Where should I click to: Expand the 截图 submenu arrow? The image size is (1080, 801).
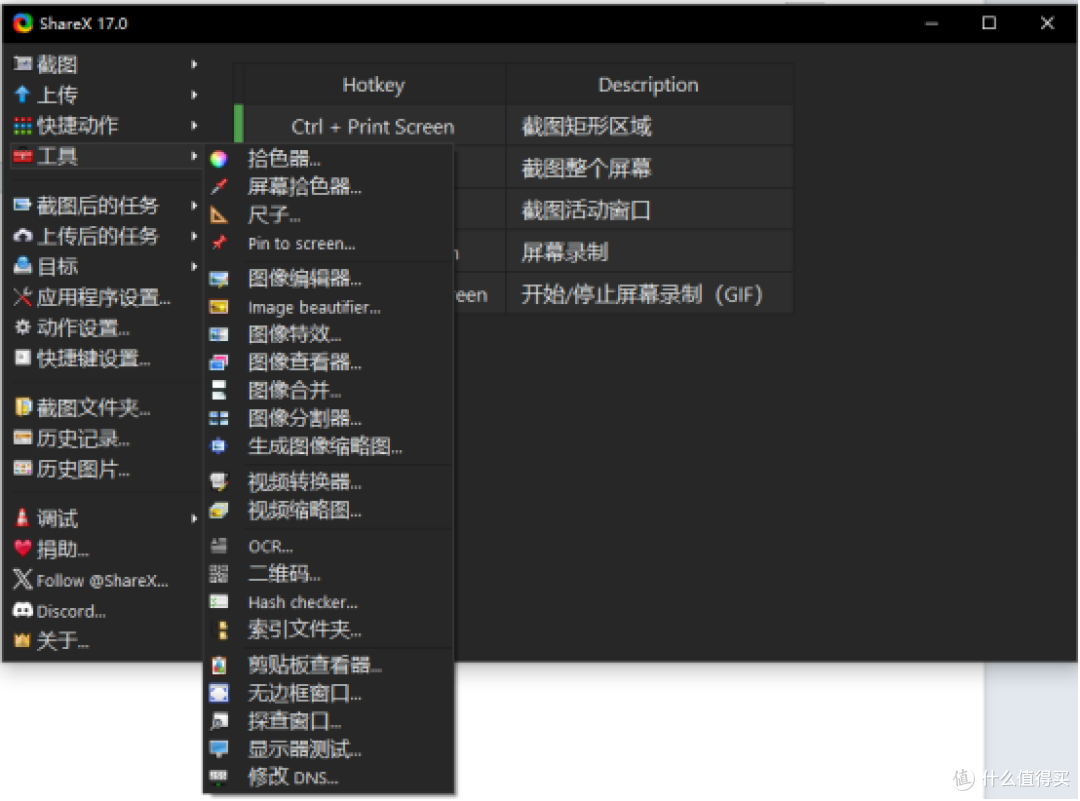(x=194, y=64)
